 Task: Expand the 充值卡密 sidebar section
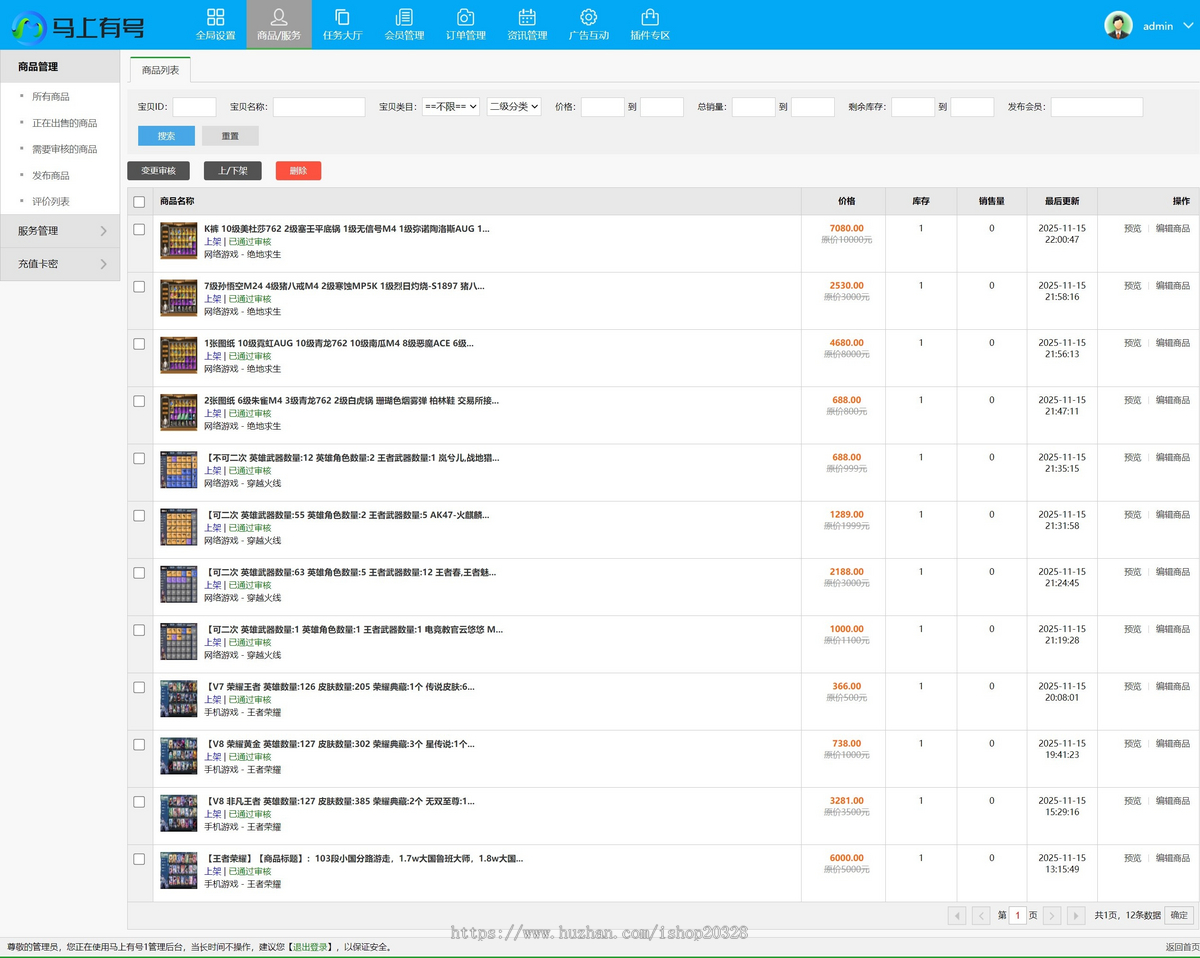(x=60, y=264)
